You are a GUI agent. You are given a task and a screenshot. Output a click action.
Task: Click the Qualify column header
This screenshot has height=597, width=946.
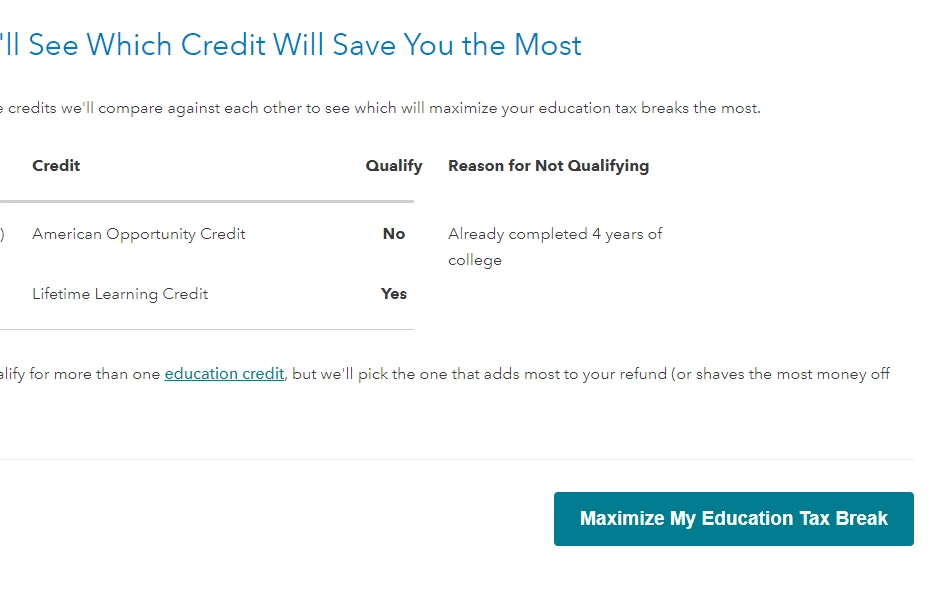pos(394,166)
